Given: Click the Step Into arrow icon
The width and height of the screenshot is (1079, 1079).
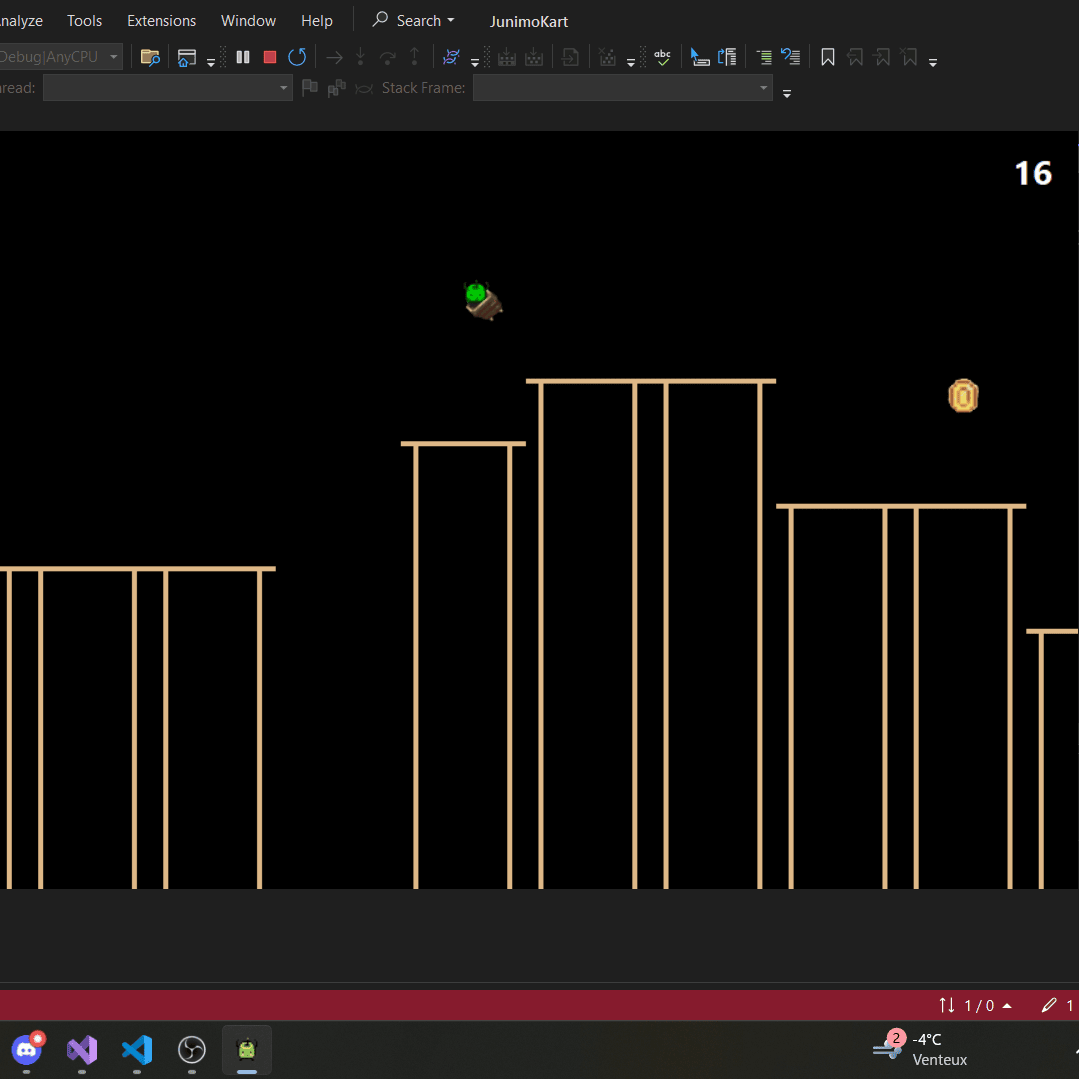Looking at the screenshot, I should pyautogui.click(x=360, y=57).
